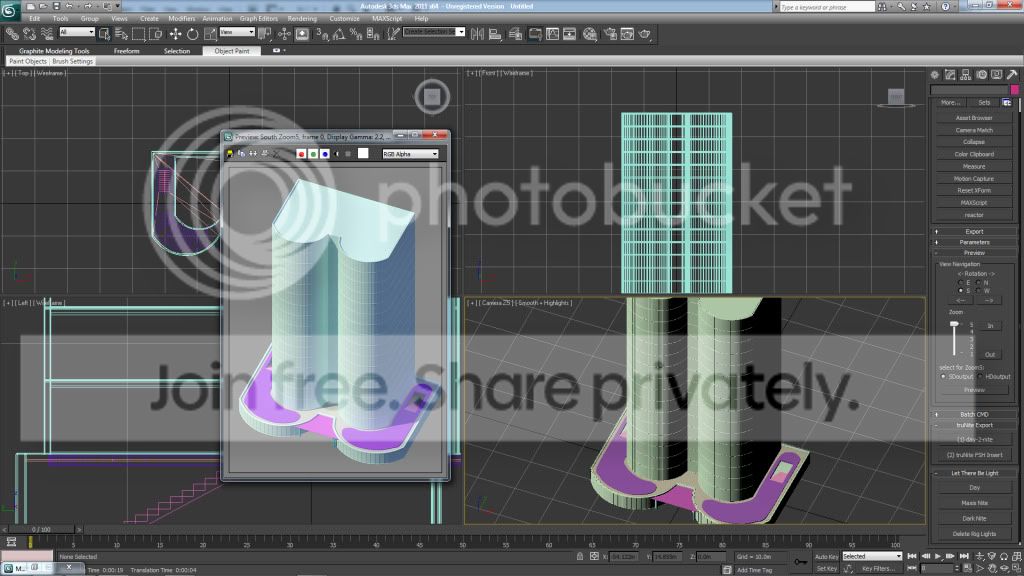1024x576 pixels.
Task: Select the Bind to Space Warp tool
Action: point(47,34)
